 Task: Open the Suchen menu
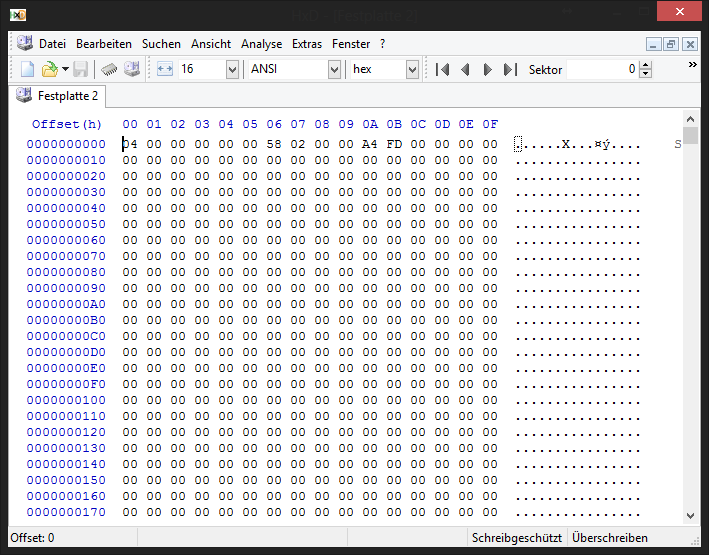click(x=161, y=44)
